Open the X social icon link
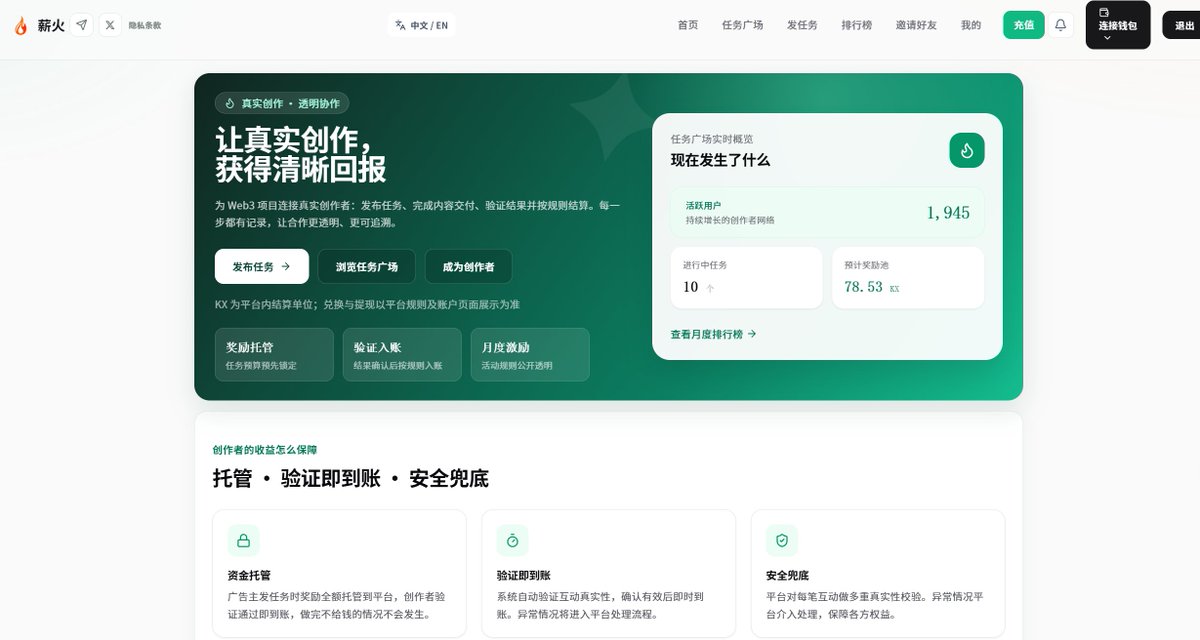 coord(110,25)
